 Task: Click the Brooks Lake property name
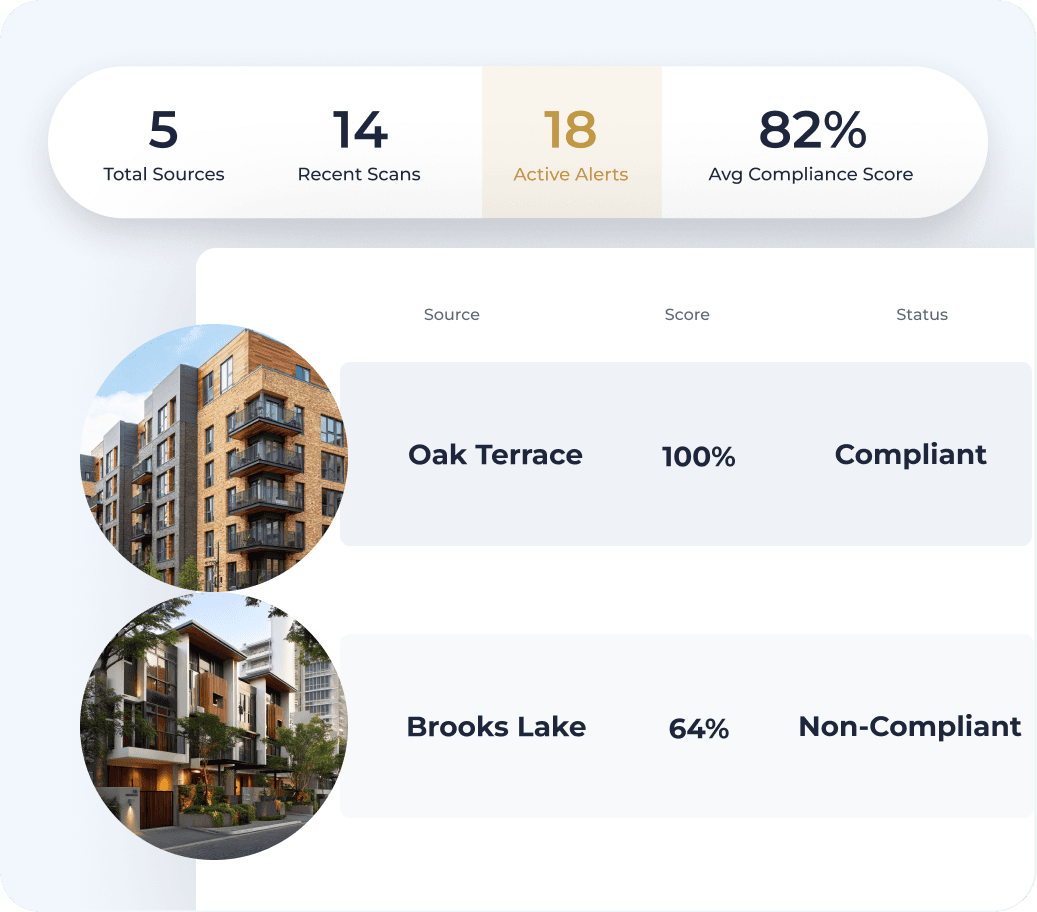(x=496, y=727)
